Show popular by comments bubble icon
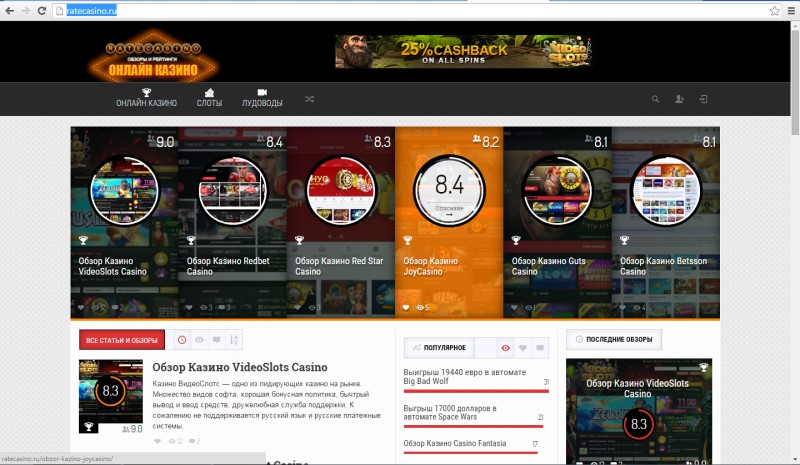 [540, 348]
